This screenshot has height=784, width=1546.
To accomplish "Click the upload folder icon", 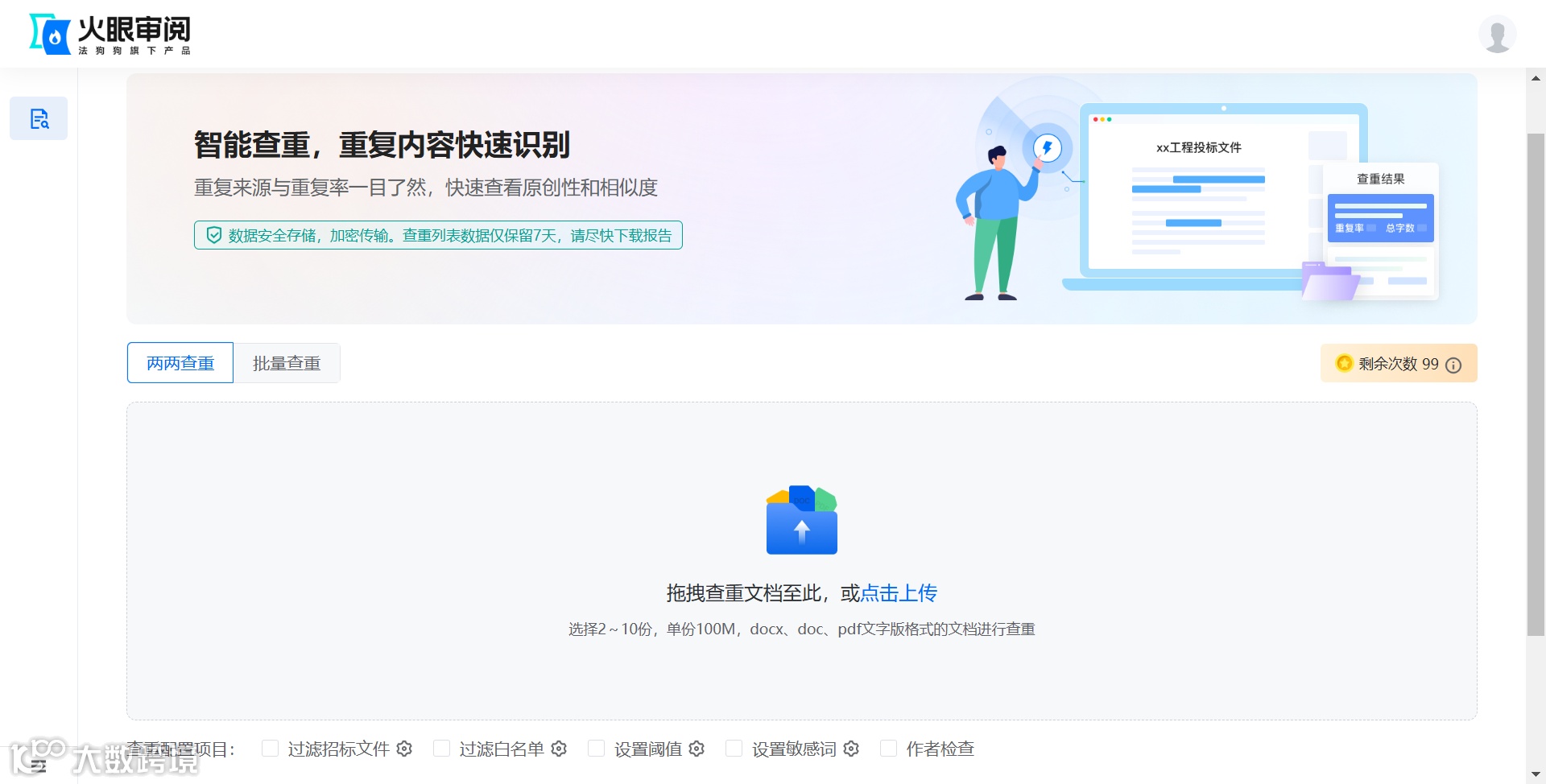I will tap(801, 520).
